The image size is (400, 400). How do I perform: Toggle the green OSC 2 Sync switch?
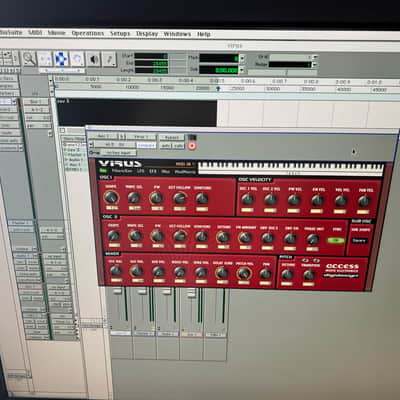coord(336,240)
